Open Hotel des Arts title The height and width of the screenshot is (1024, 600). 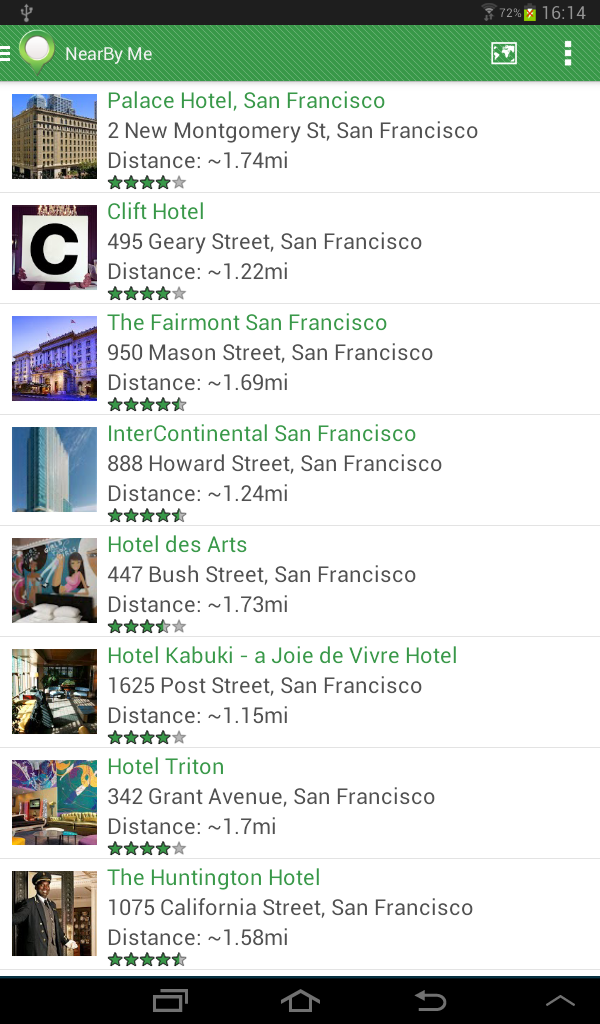pyautogui.click(x=177, y=545)
